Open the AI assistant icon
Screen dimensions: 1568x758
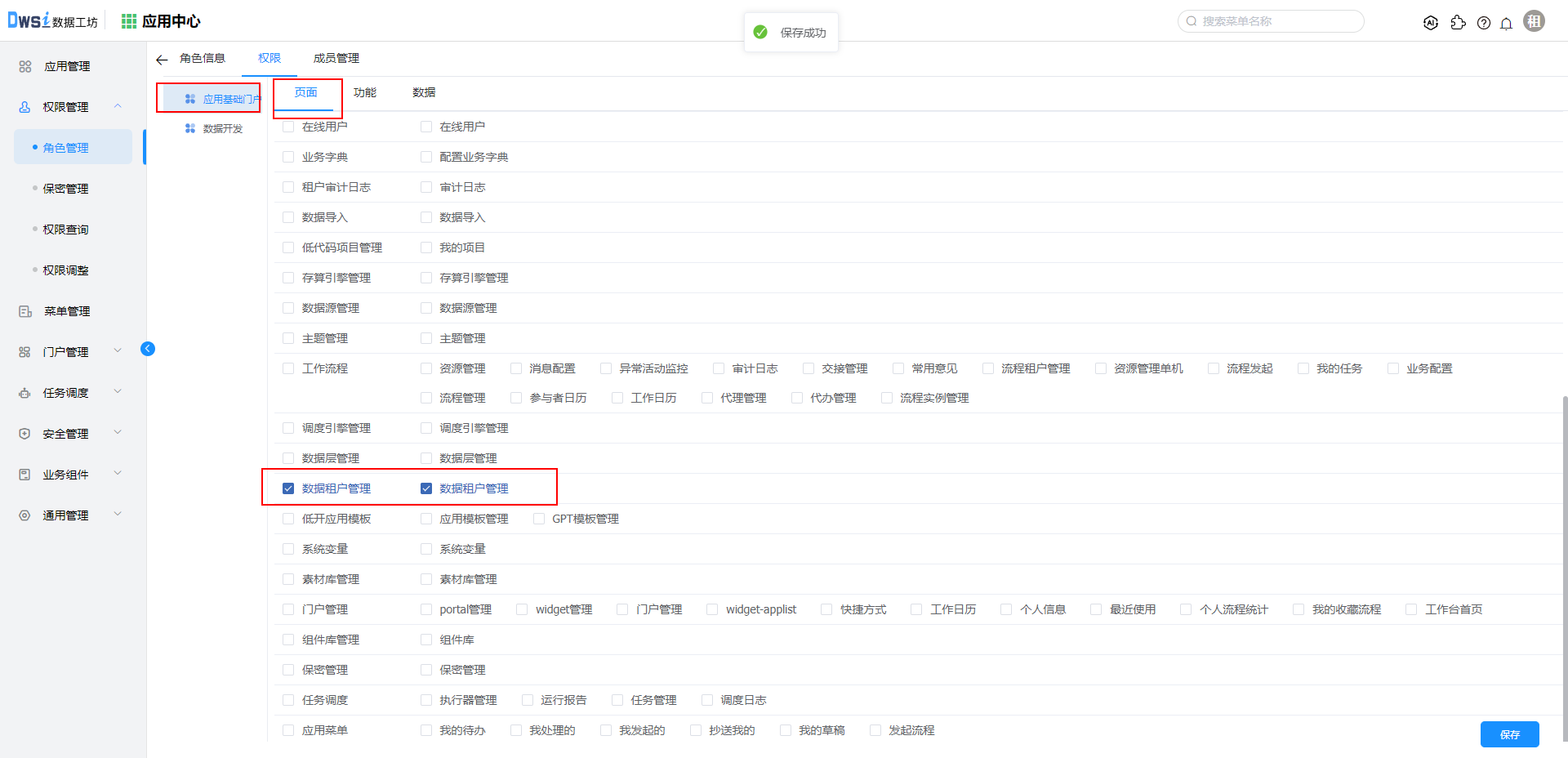[1430, 23]
